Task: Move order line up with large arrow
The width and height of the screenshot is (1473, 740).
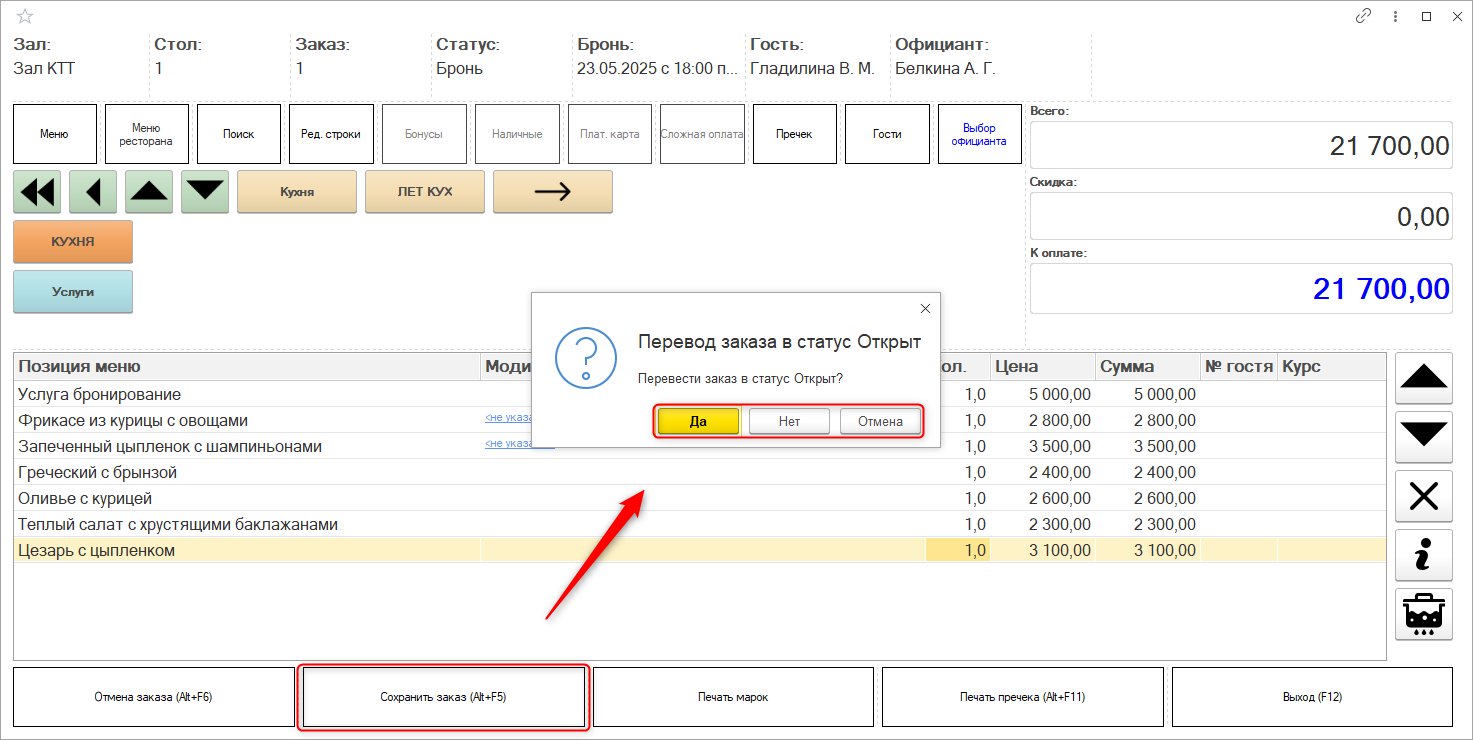Action: pyautogui.click(x=1424, y=378)
